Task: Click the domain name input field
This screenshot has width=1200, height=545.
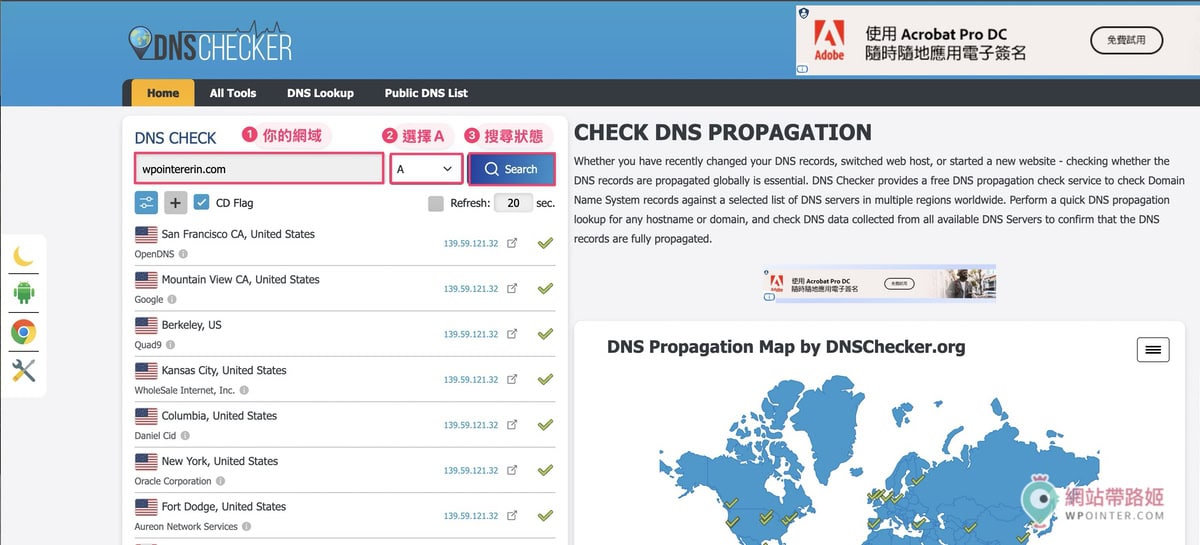Action: tap(259, 169)
